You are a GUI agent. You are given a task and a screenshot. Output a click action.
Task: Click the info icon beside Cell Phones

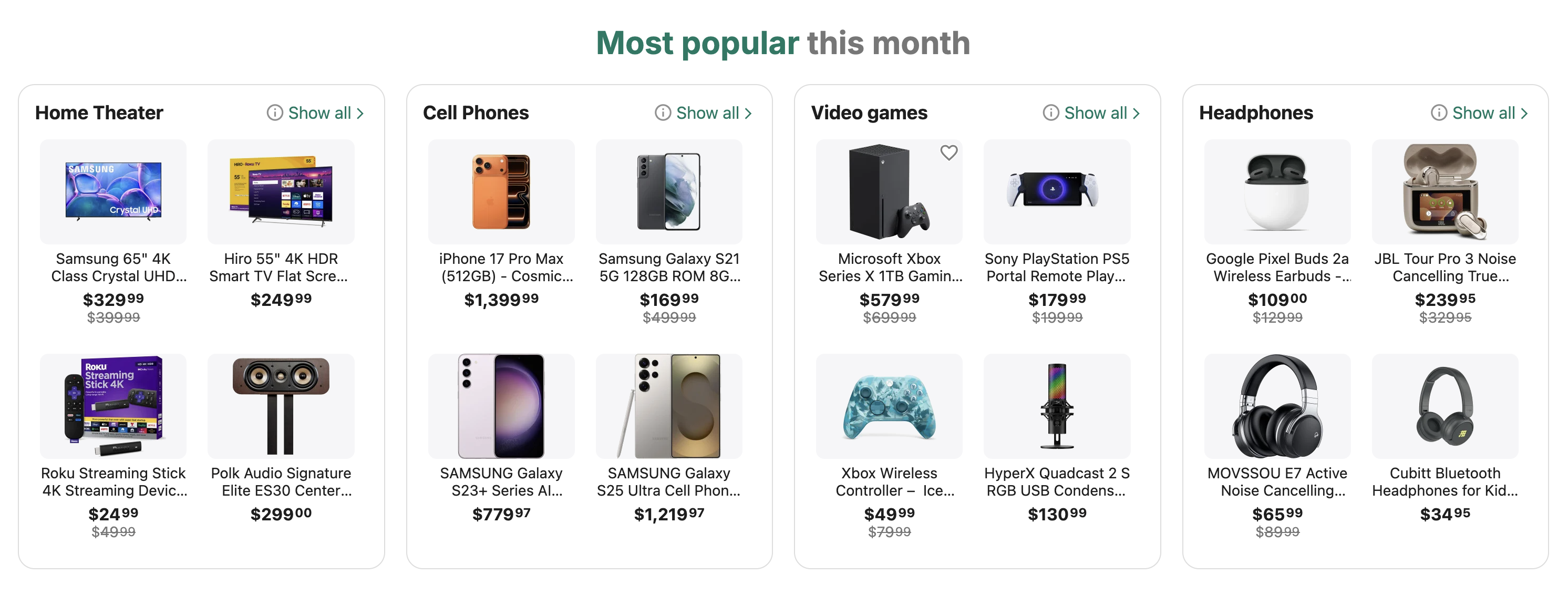coord(662,112)
